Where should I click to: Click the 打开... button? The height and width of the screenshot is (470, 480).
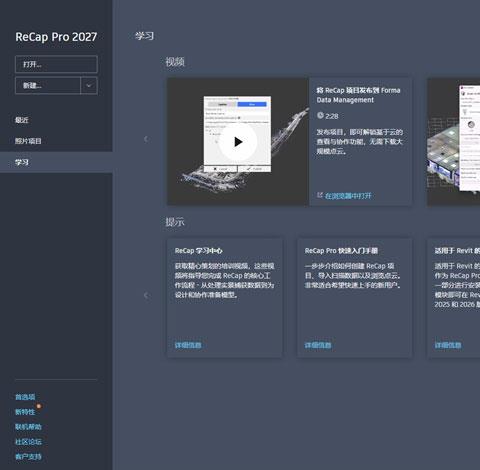56,64
